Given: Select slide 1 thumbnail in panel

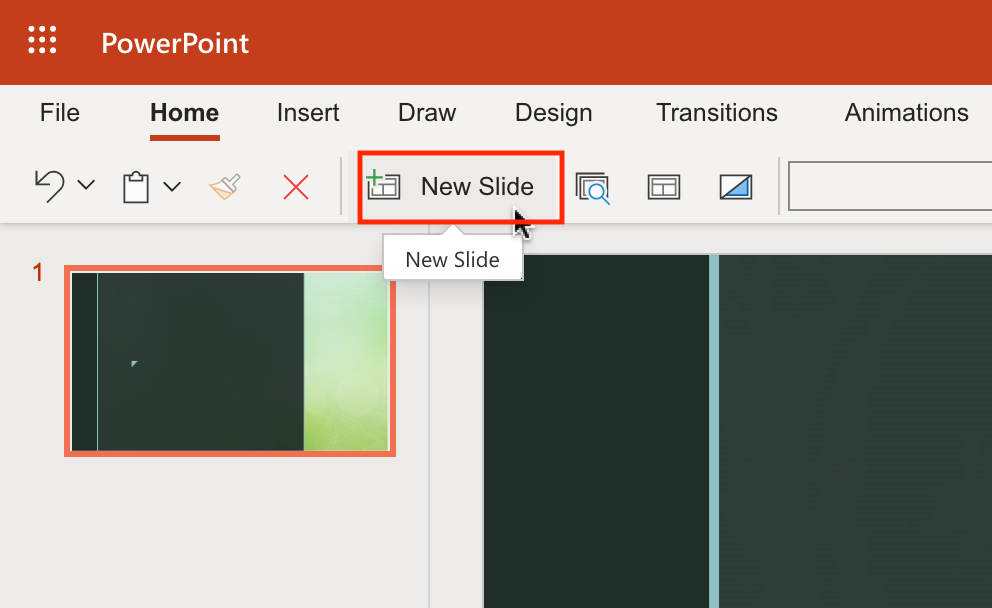Looking at the screenshot, I should 230,361.
